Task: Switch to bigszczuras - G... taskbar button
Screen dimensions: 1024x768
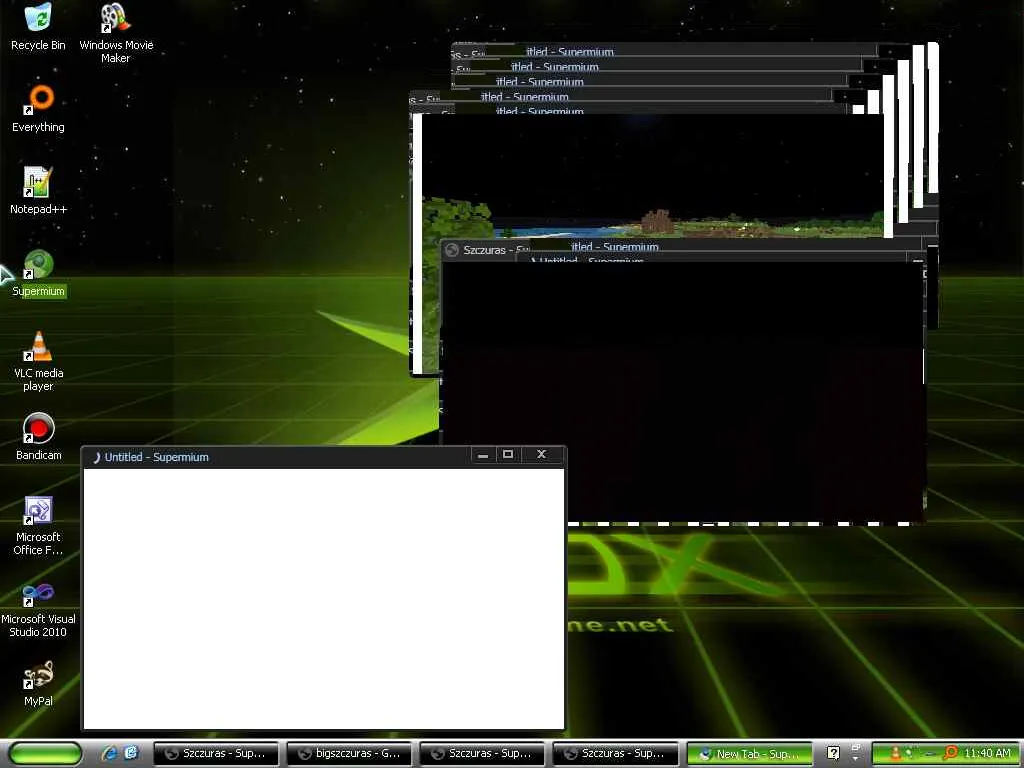Action: 349,754
